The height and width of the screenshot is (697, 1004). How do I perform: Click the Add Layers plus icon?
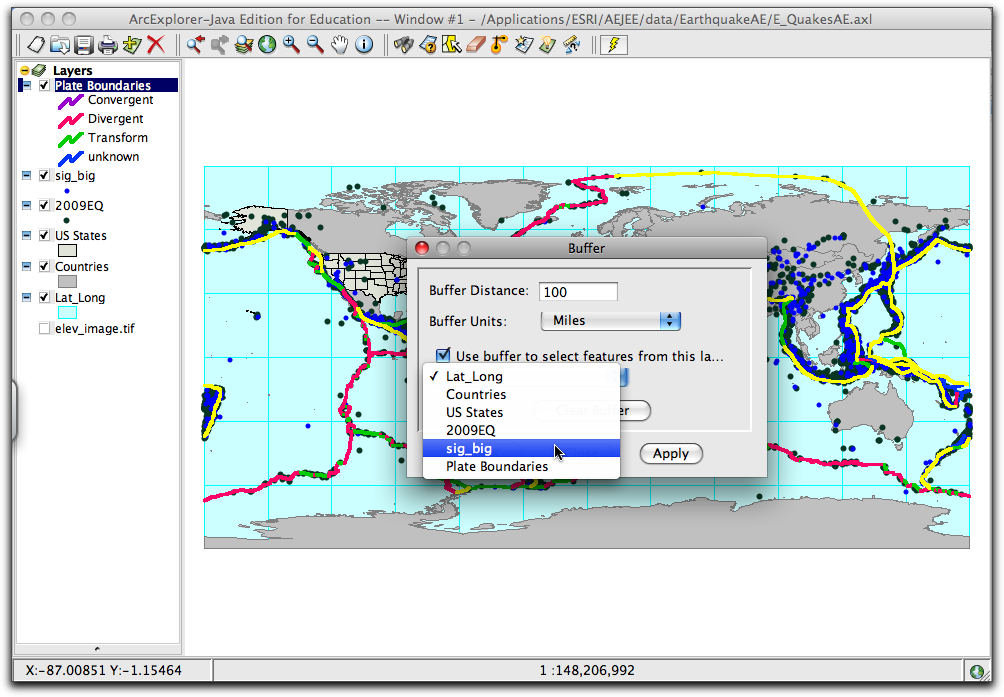pyautogui.click(x=132, y=45)
